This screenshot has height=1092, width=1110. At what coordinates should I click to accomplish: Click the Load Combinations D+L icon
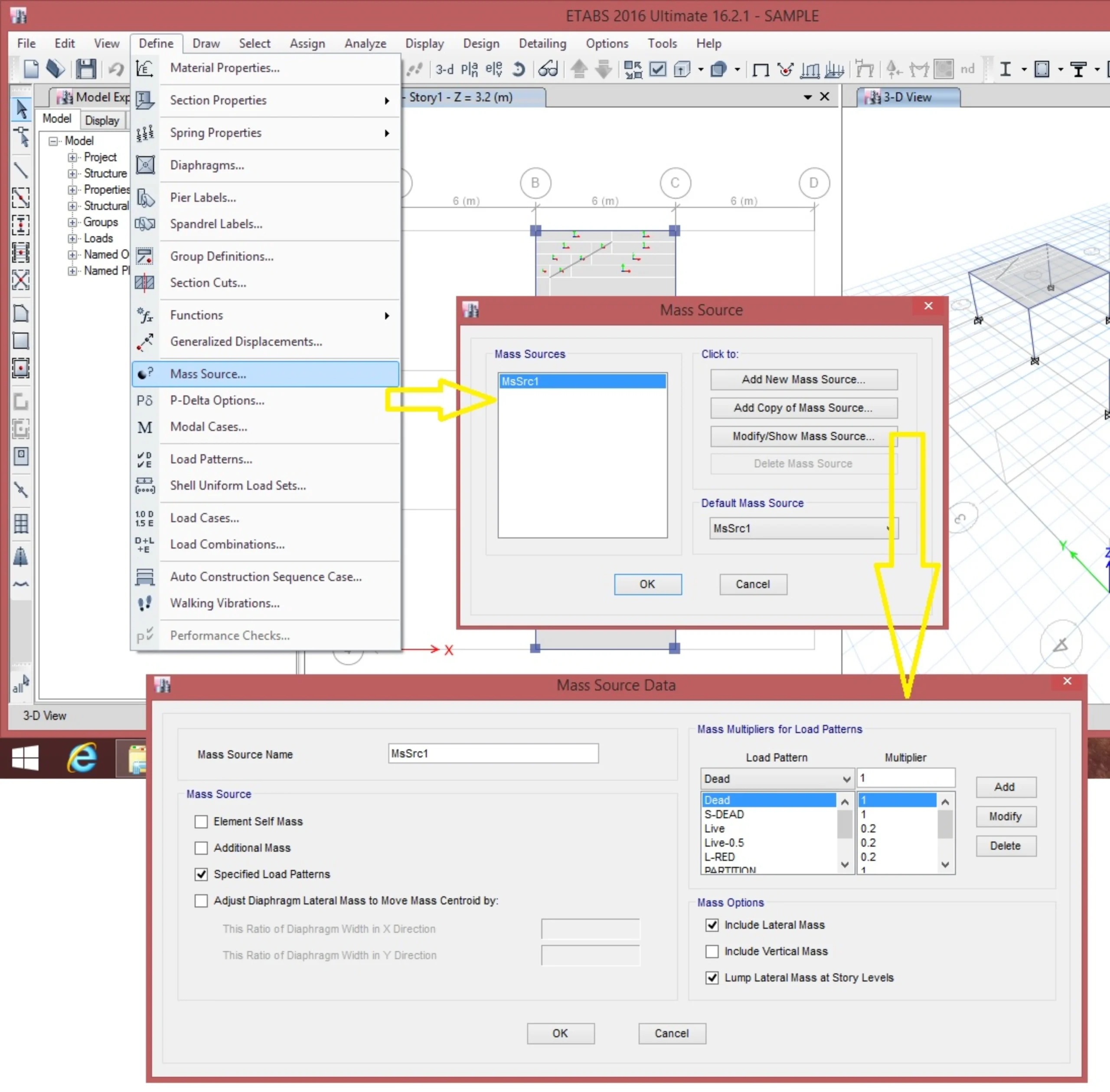pos(145,545)
